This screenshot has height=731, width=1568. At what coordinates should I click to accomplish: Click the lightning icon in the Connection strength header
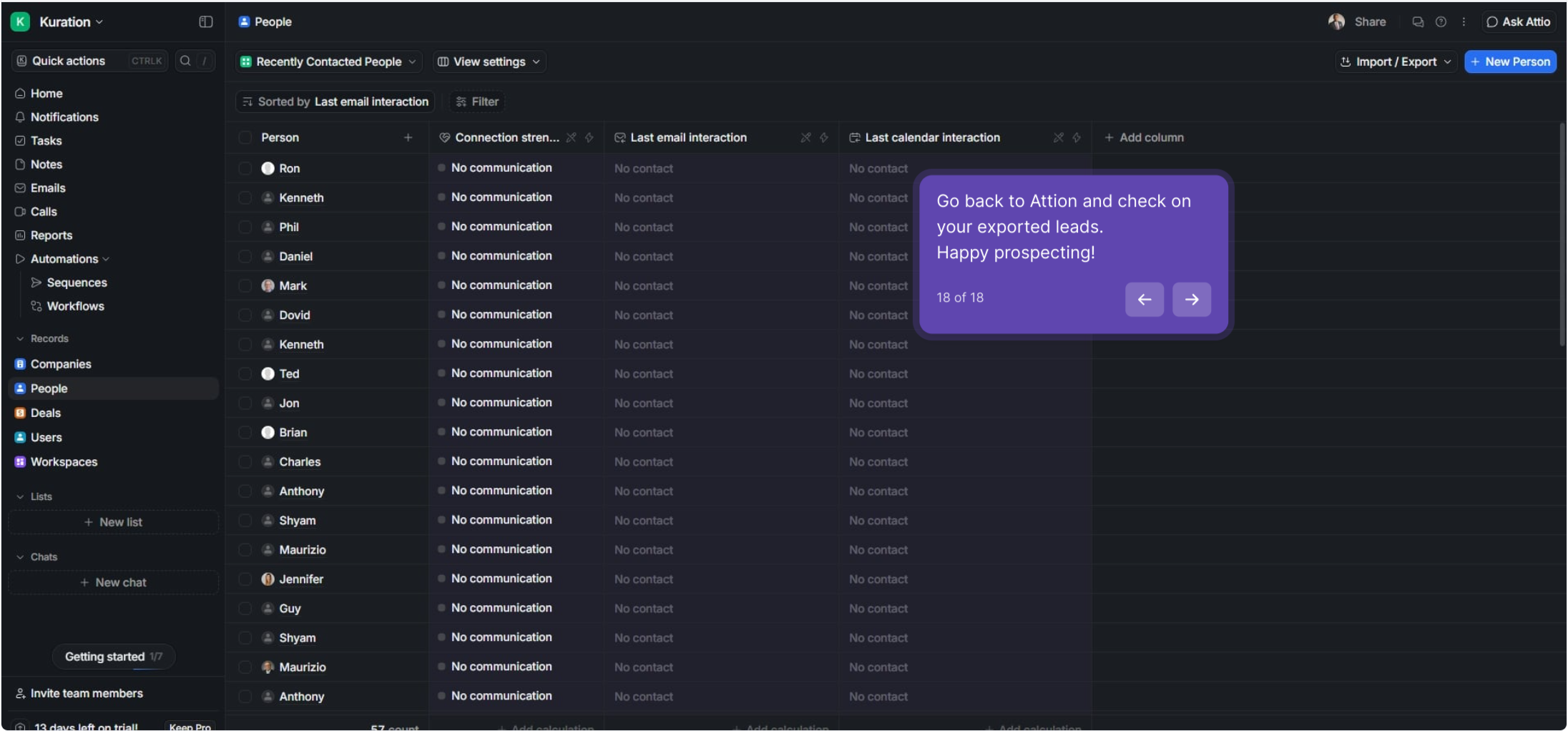[x=589, y=137]
